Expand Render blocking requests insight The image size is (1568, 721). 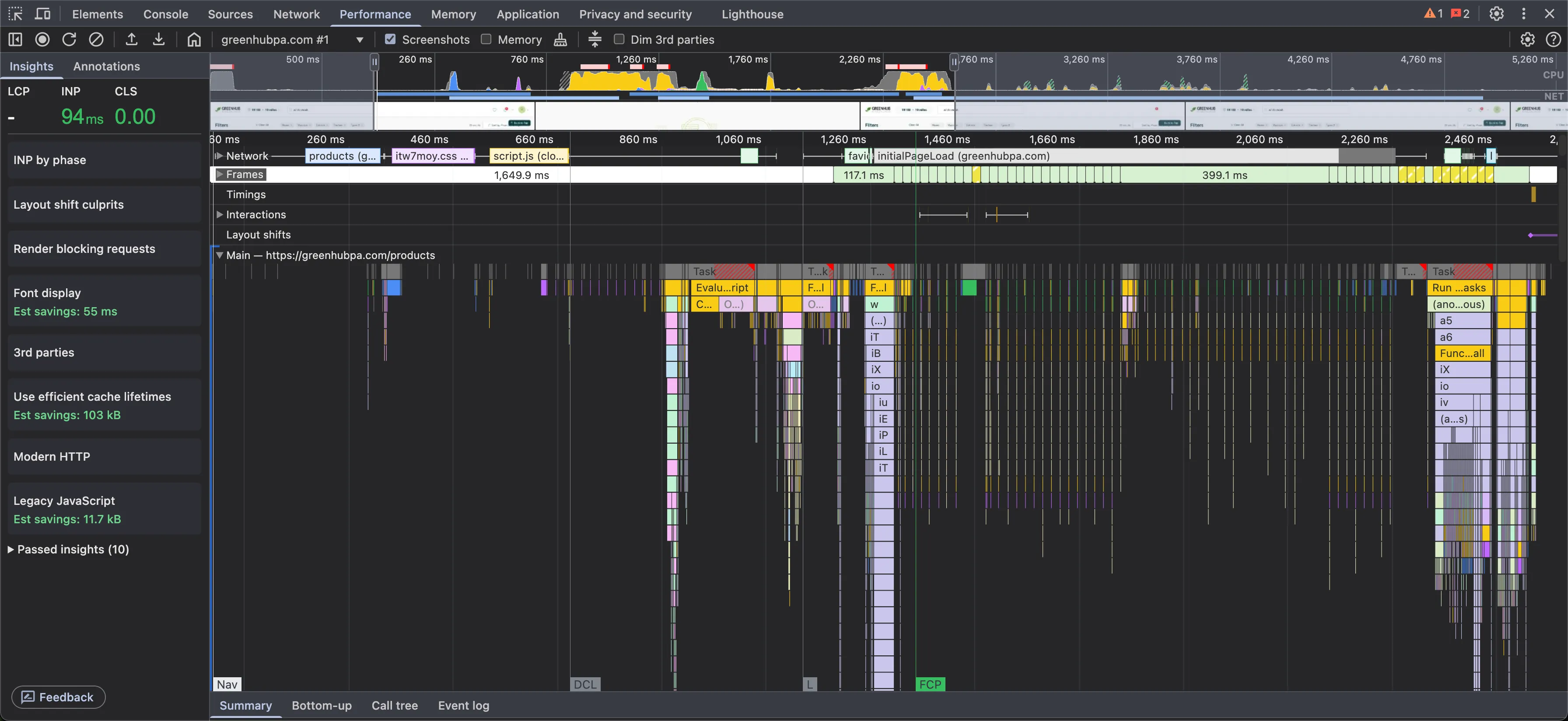104,248
